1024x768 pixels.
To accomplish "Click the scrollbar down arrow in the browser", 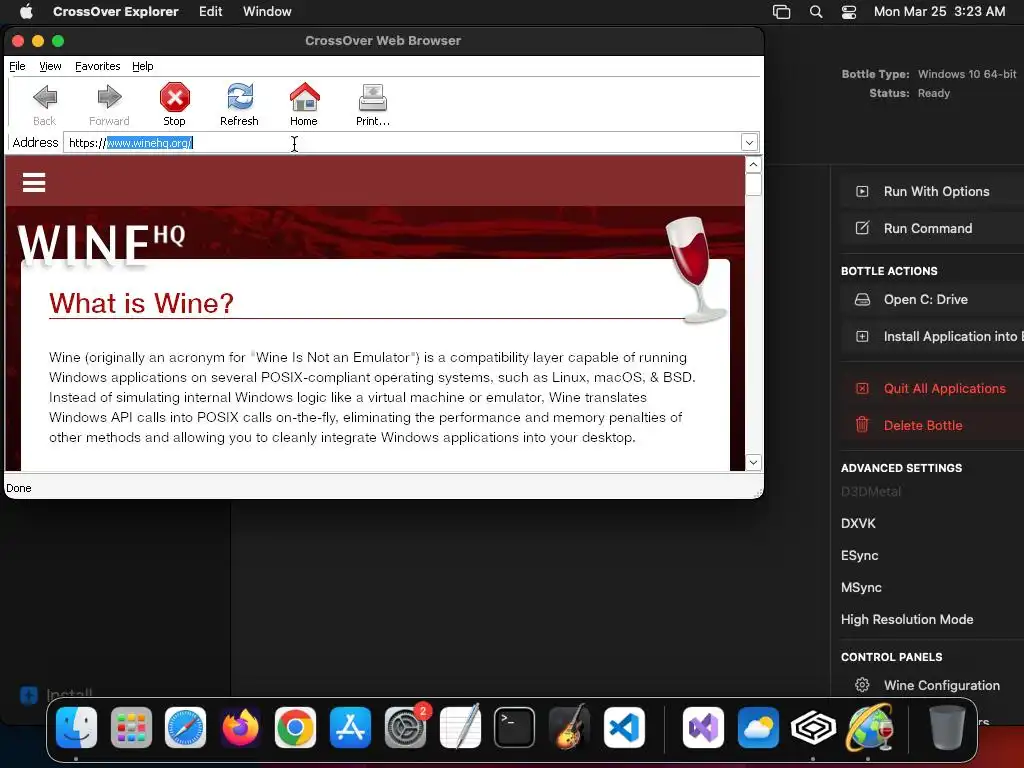I will point(753,462).
